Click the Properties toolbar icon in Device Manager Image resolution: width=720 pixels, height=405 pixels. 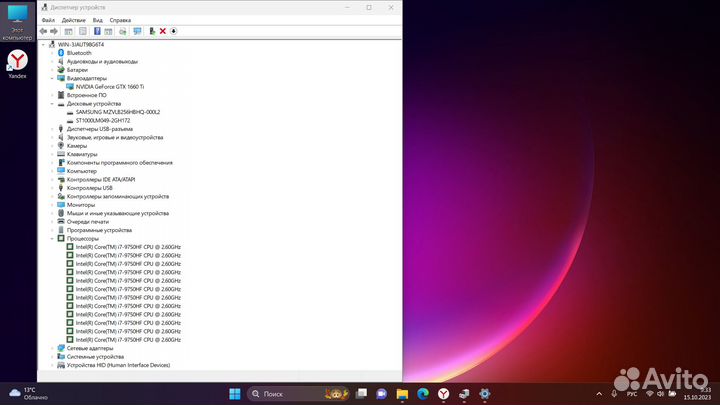pyautogui.click(x=82, y=31)
